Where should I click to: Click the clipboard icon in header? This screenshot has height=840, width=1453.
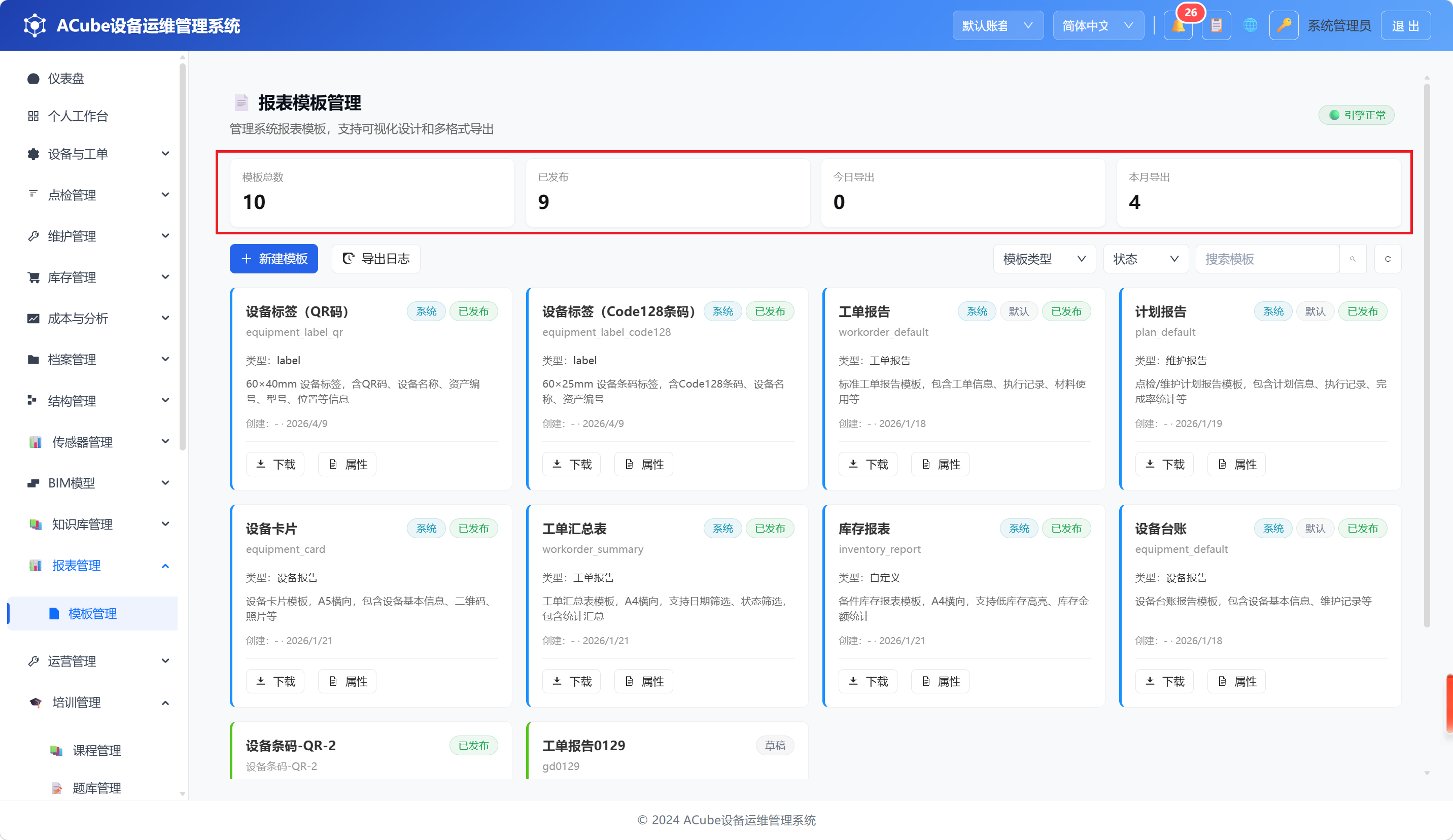1217,26
